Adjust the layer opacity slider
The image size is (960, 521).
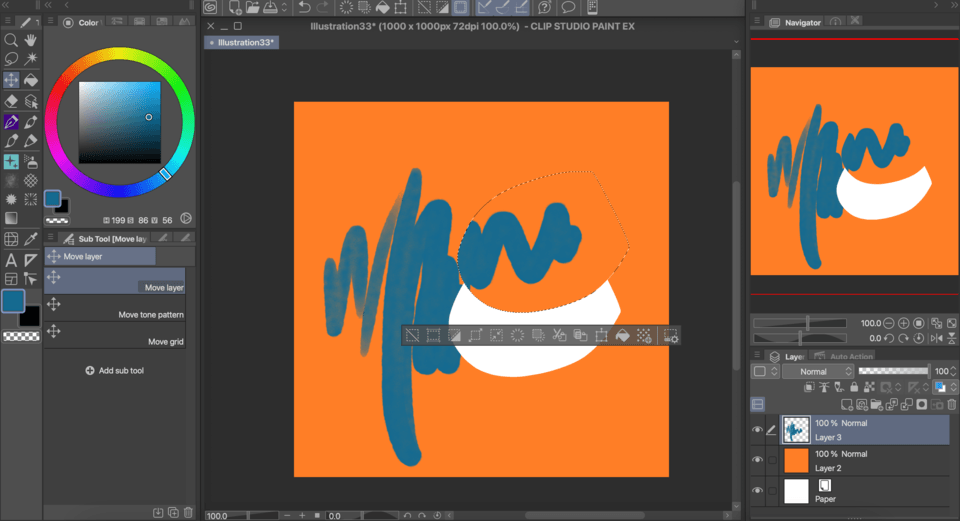tap(893, 371)
